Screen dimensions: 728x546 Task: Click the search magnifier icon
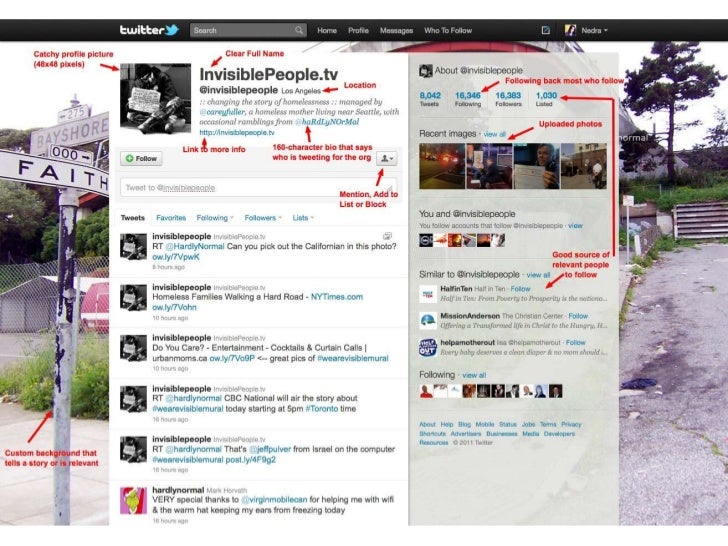coord(299,30)
